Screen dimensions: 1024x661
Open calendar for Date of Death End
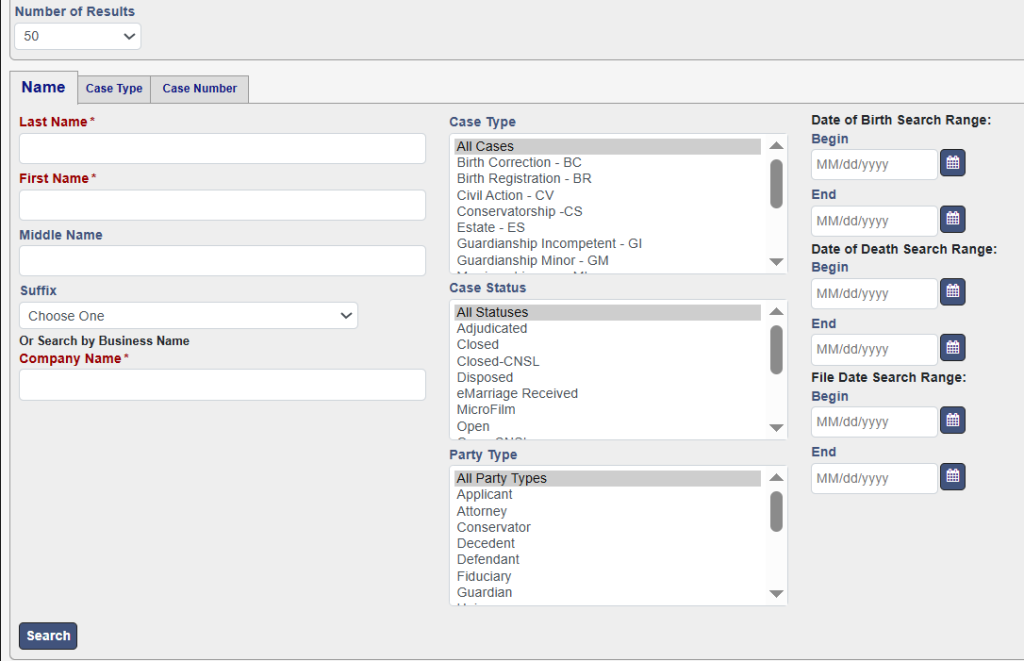tap(953, 348)
